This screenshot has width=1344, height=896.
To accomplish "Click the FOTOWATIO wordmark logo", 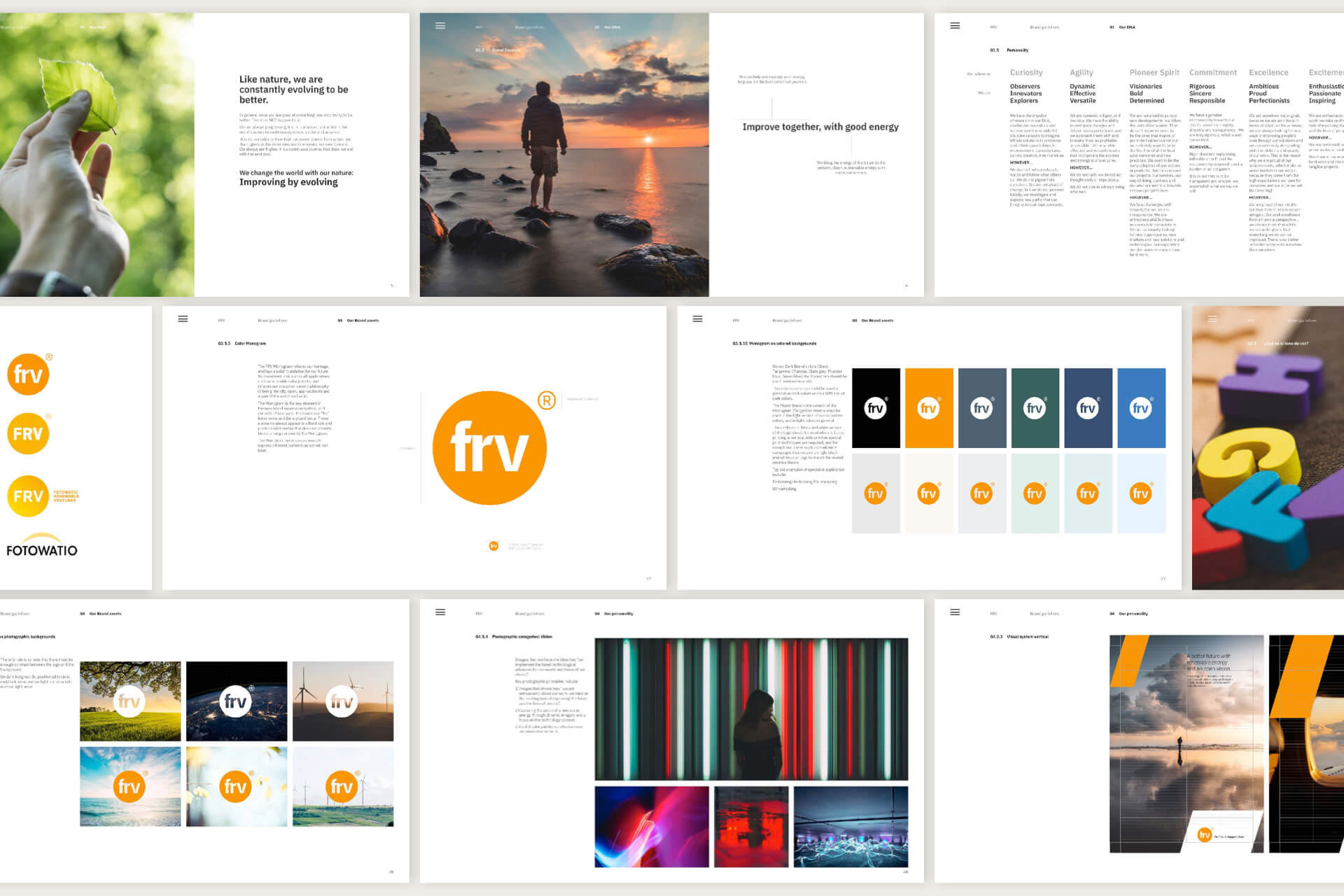I will click(42, 546).
